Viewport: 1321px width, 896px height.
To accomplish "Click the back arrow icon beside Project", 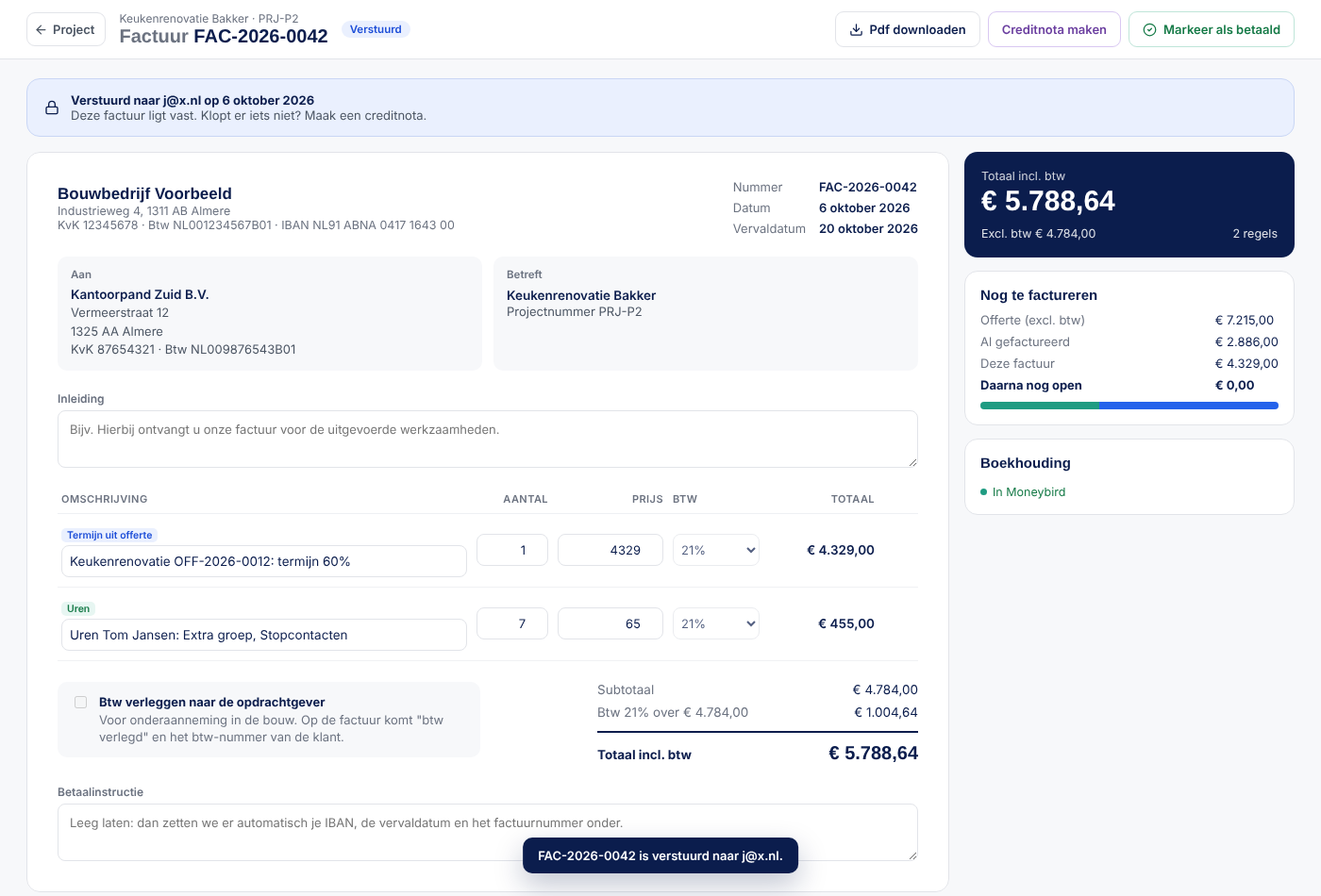I will coord(41,30).
